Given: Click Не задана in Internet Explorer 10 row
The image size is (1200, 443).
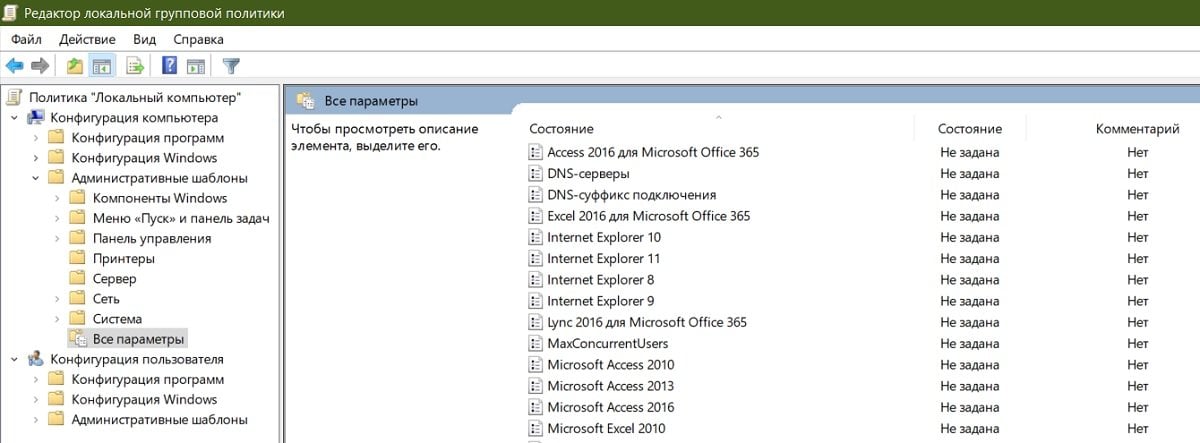Looking at the screenshot, I should pyautogui.click(x=969, y=237).
